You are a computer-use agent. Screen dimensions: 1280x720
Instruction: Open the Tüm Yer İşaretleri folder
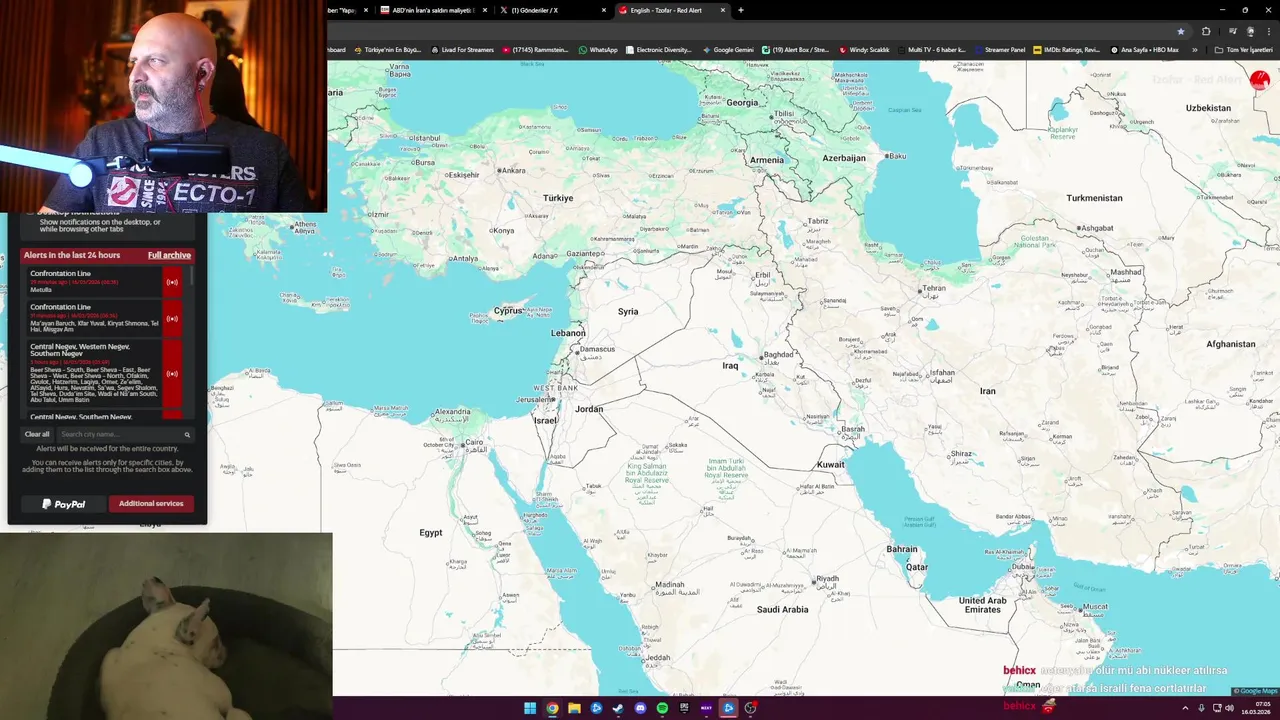point(1244,49)
